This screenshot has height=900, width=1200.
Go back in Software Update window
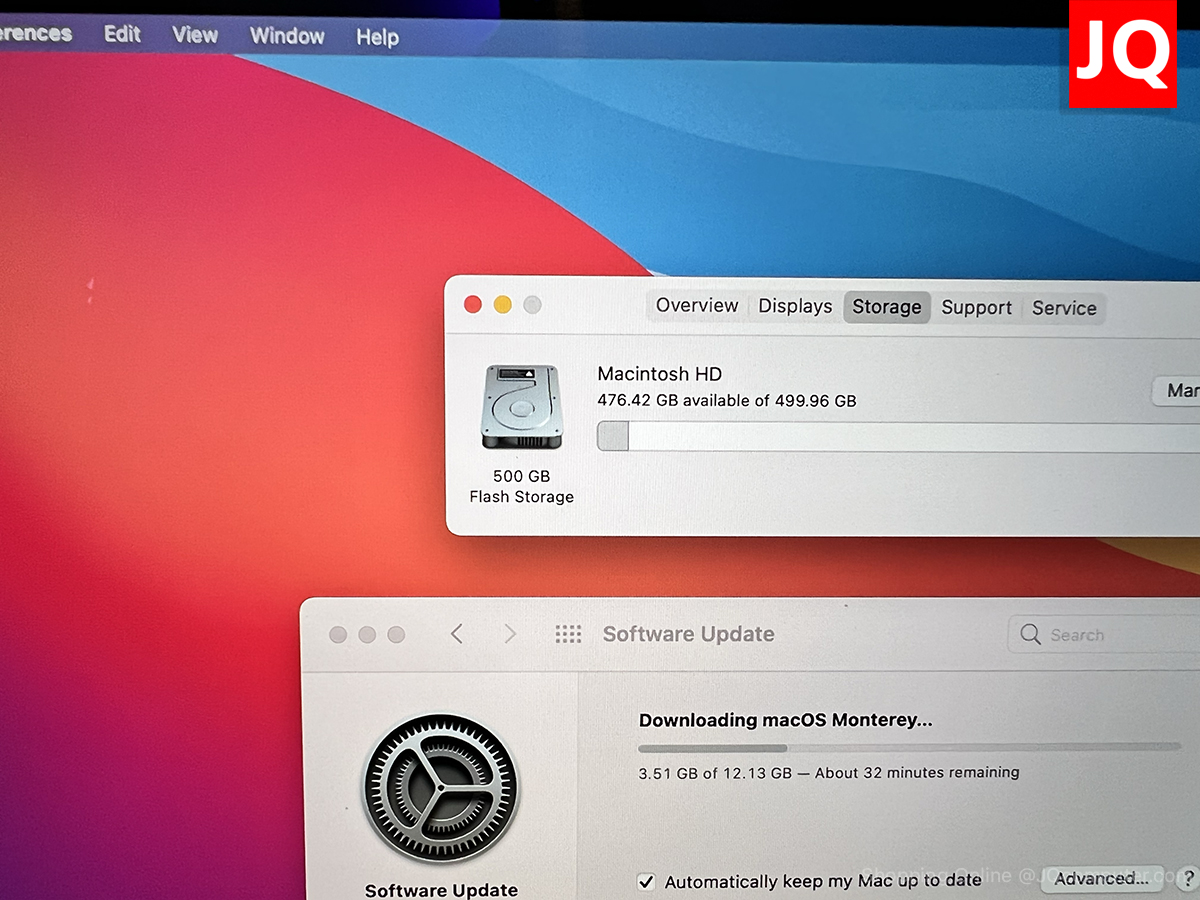click(457, 633)
